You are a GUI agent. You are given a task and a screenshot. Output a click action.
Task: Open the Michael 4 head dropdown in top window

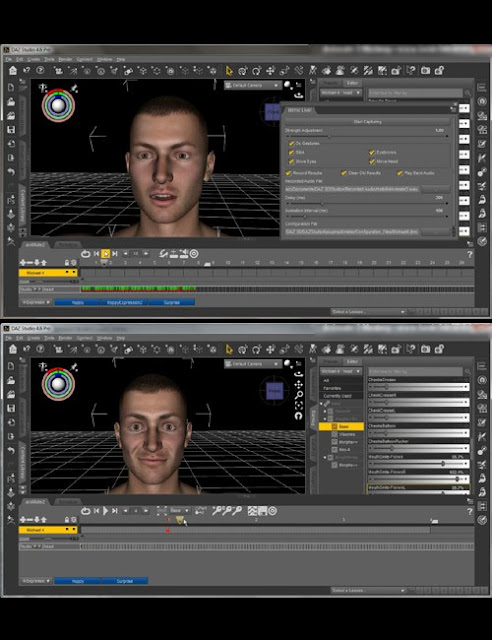pos(341,93)
